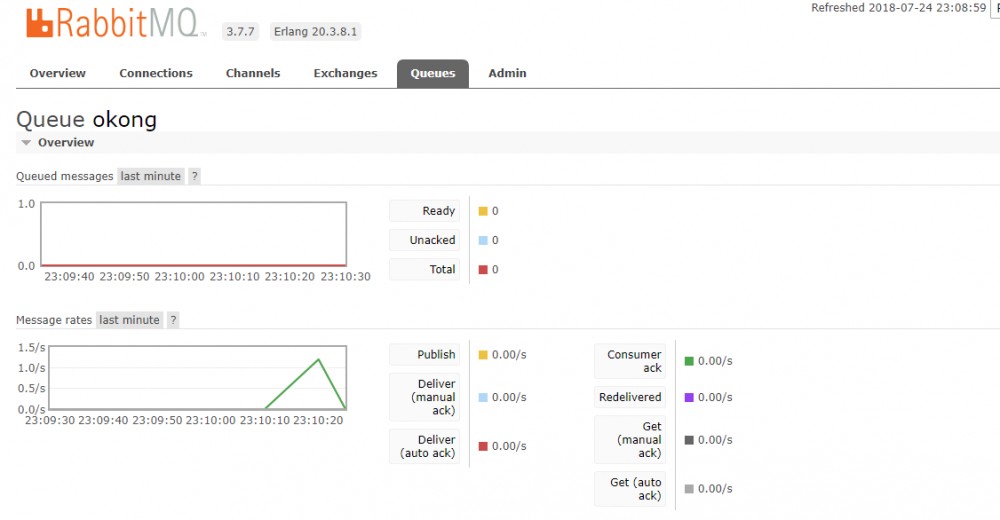Switch to the Connections tab
Screen dimensions: 1000x520
coord(156,73)
